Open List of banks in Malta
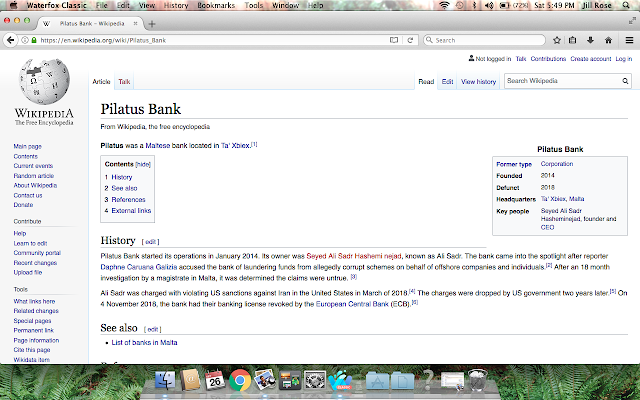 pos(144,342)
